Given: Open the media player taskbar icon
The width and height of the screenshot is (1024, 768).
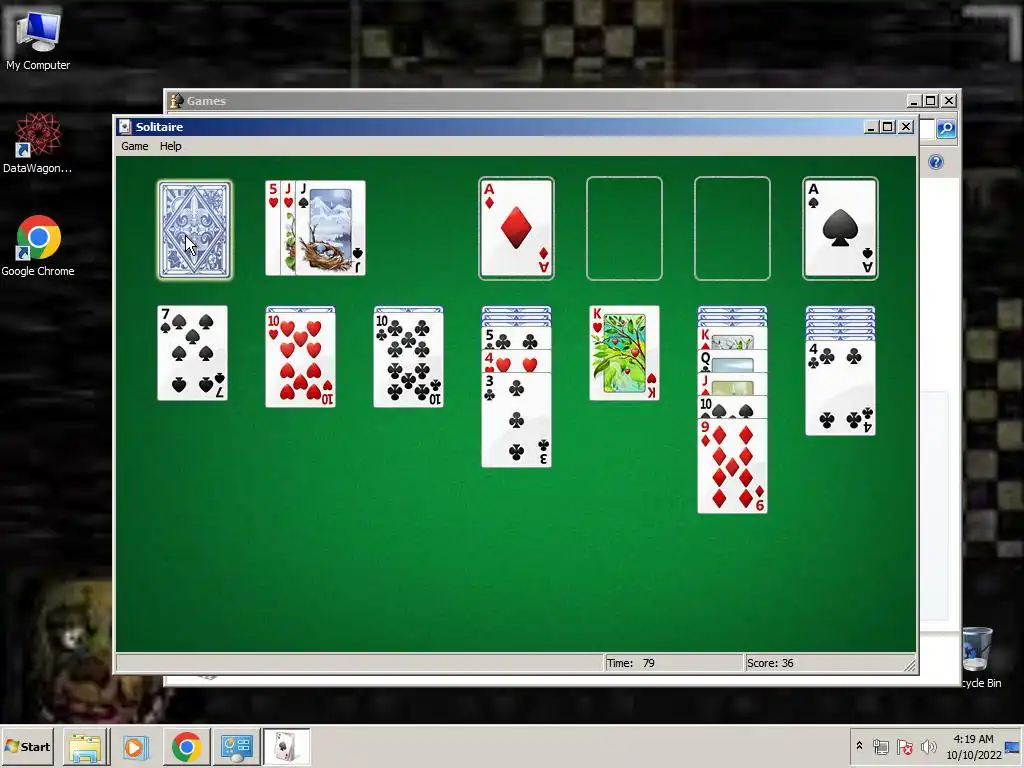Looking at the screenshot, I should coord(136,747).
